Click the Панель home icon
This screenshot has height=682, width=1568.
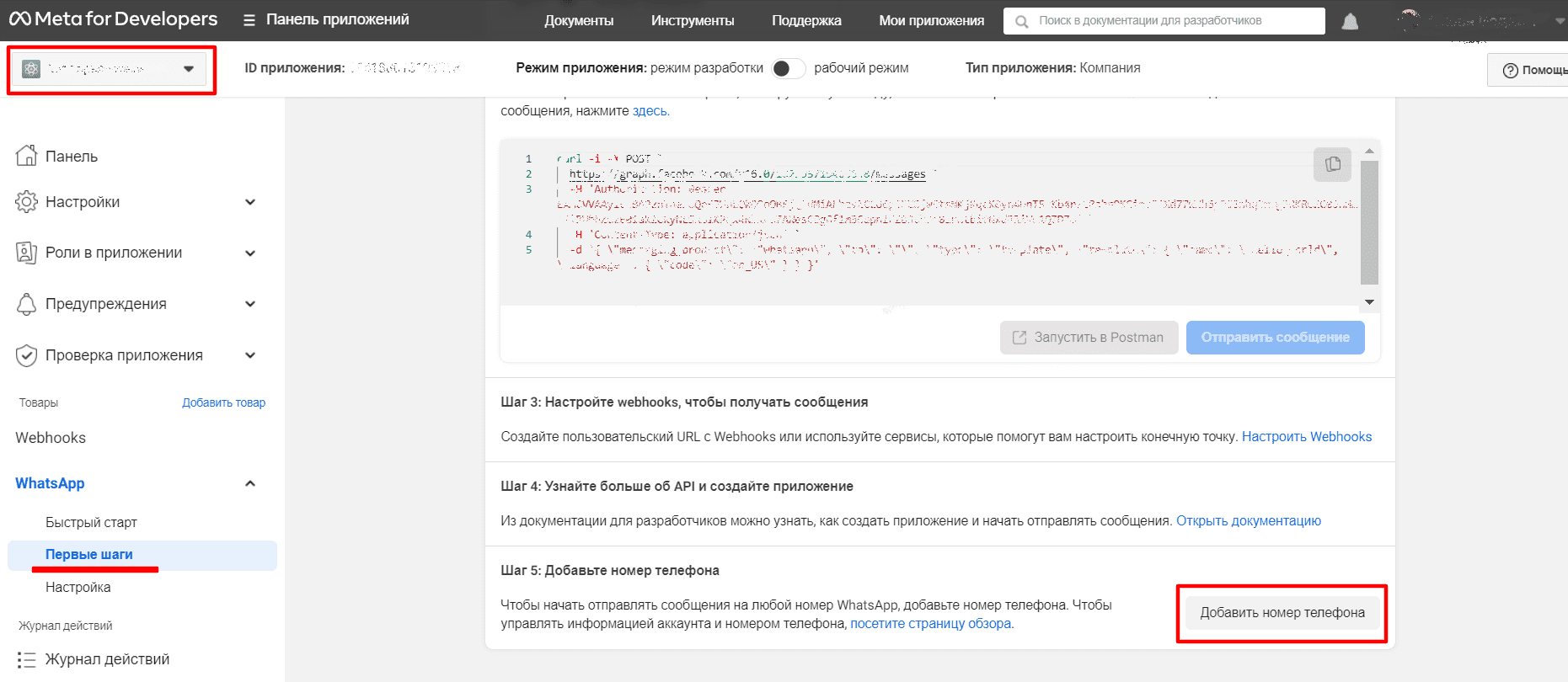pyautogui.click(x=27, y=156)
